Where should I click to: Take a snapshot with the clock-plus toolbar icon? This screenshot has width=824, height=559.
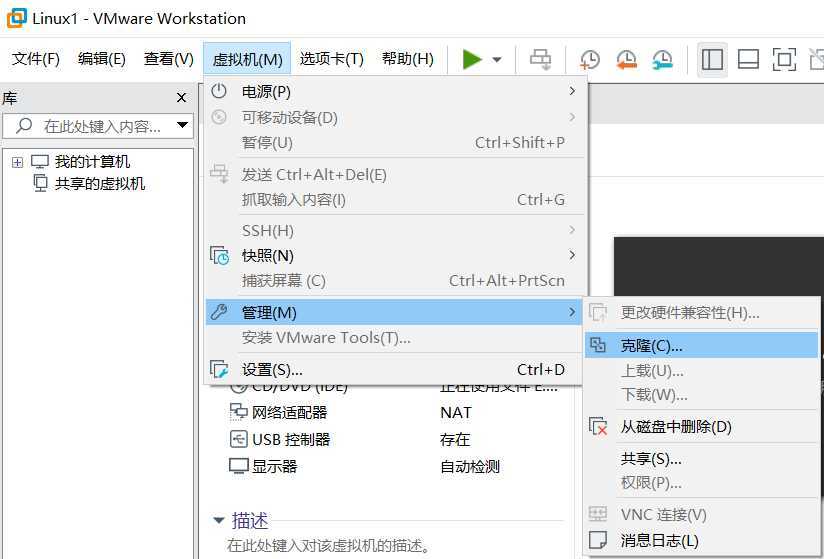coord(590,59)
